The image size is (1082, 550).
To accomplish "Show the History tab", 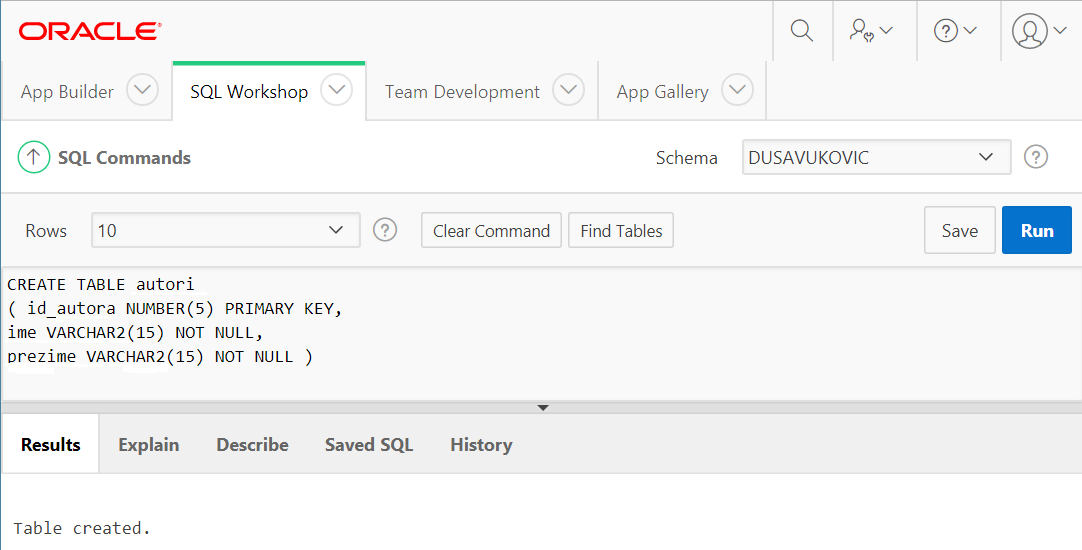I will point(481,444).
